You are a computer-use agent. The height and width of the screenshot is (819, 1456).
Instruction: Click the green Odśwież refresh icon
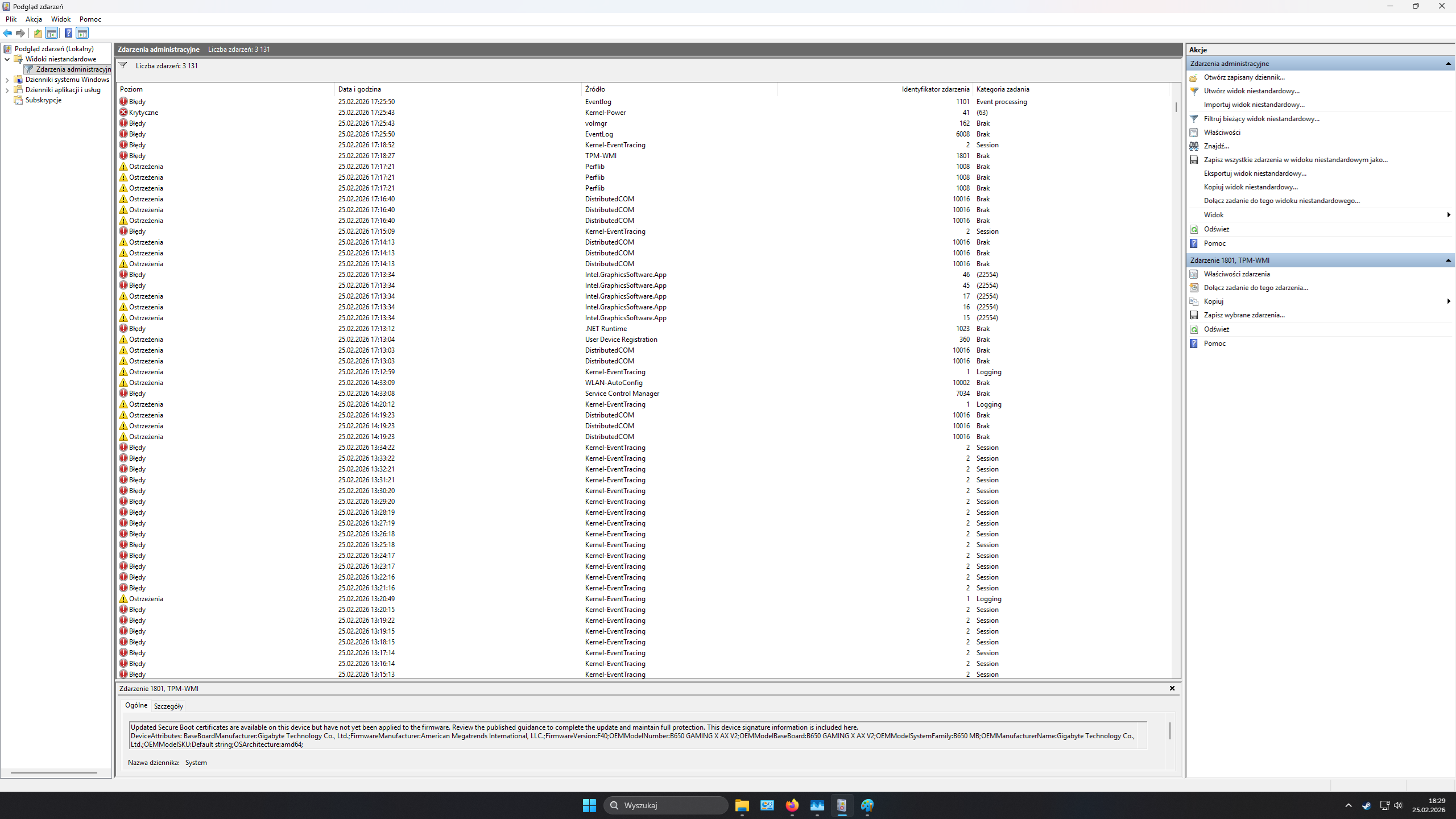click(1194, 229)
